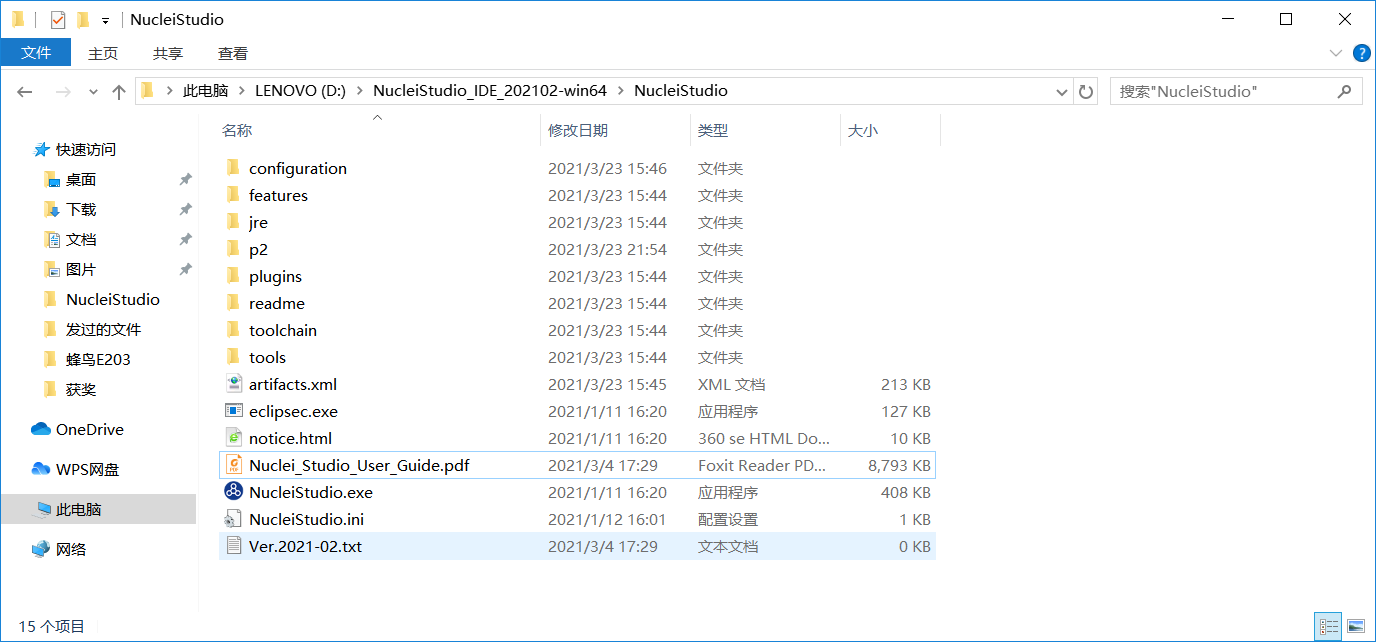This screenshot has width=1376, height=642.
Task: Click the 2021/3/23 21:54 date cell
Action: coord(607,249)
